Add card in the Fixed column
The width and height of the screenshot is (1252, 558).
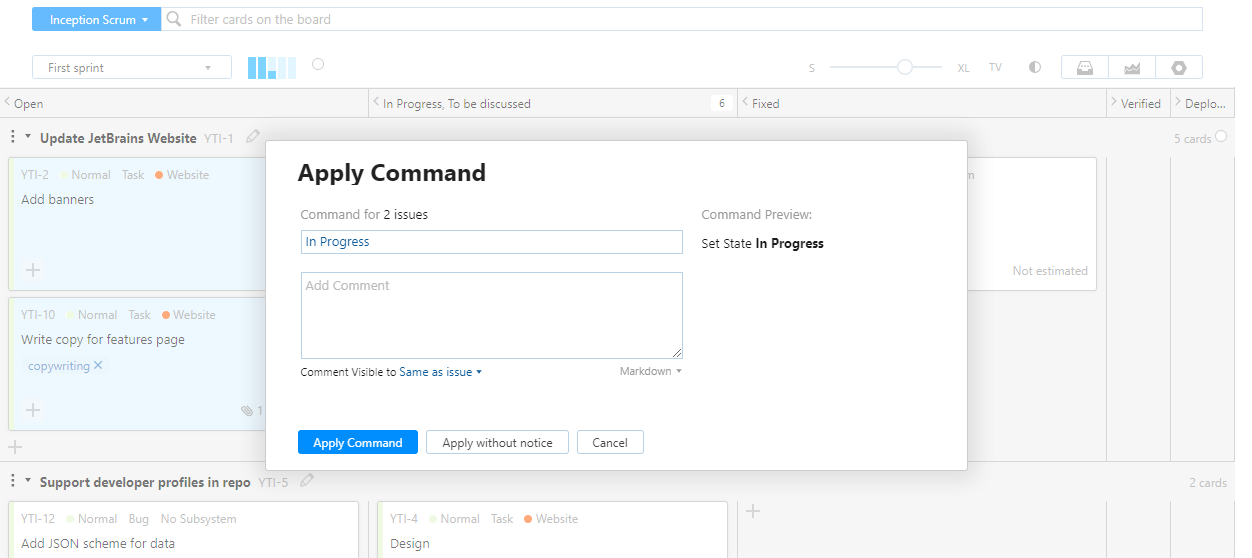point(753,511)
